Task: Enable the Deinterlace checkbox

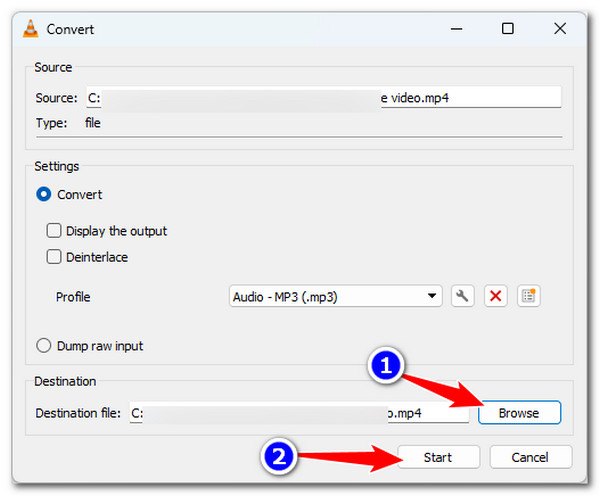Action: pyautogui.click(x=54, y=257)
